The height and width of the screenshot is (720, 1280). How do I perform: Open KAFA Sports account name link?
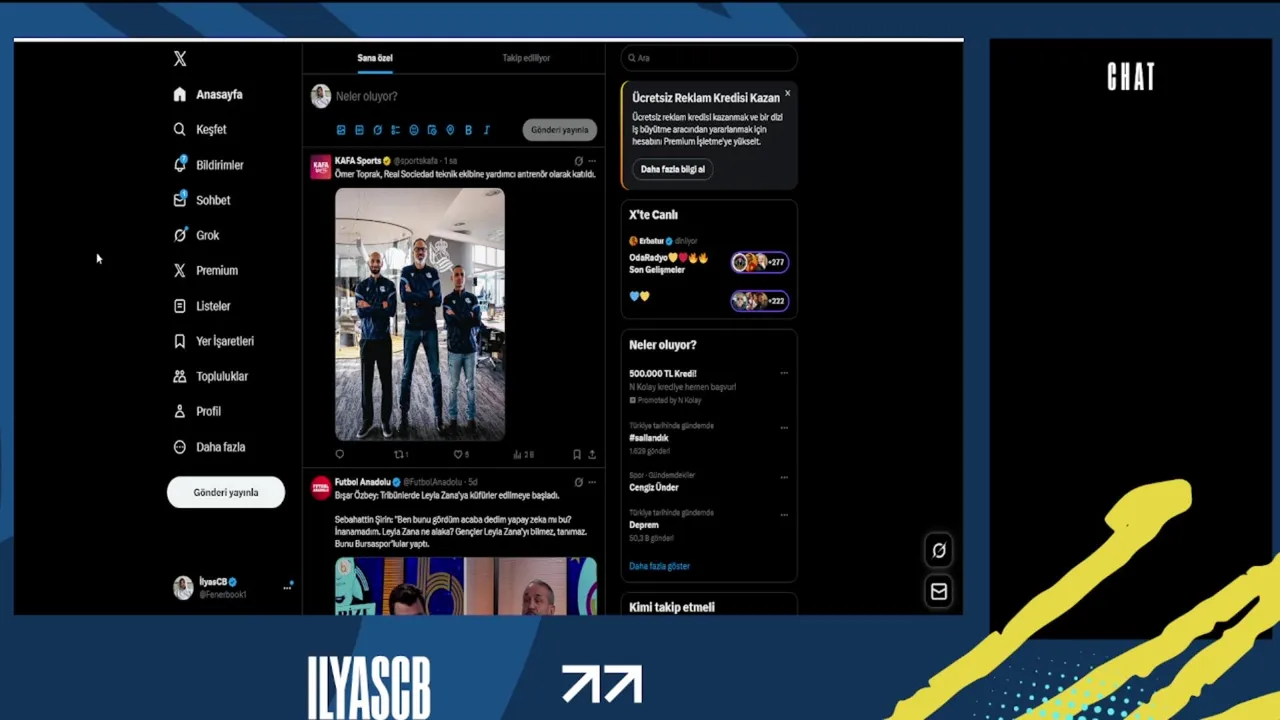(x=358, y=161)
